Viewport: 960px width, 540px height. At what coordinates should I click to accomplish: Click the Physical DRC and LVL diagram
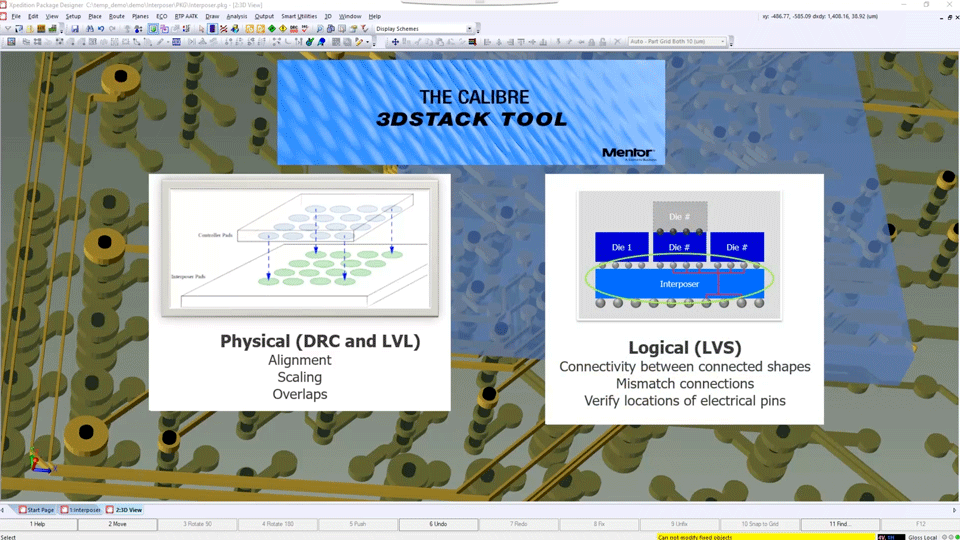(x=300, y=247)
